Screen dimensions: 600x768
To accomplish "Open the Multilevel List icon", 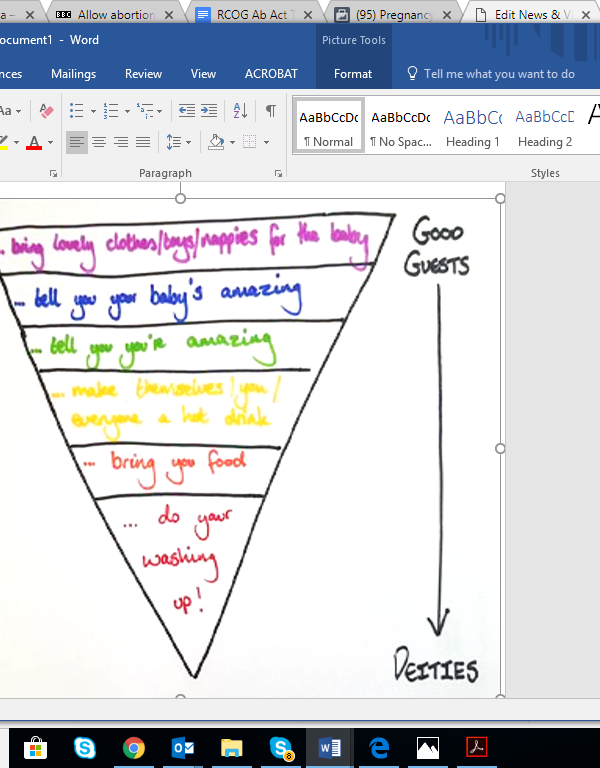I will tap(145, 111).
